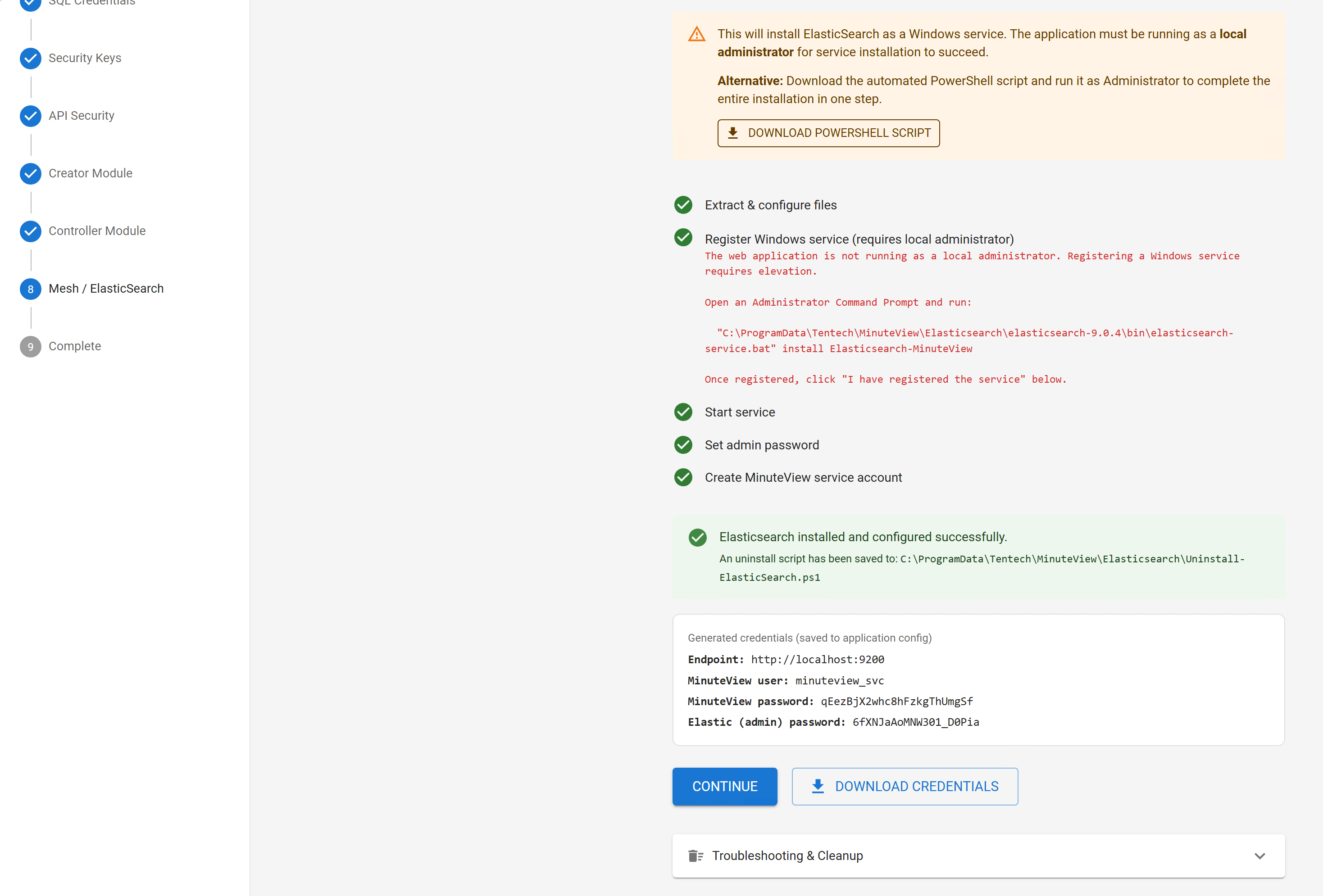Viewport: 1323px width, 896px height.
Task: Click Download Credentials
Action: coord(905,786)
